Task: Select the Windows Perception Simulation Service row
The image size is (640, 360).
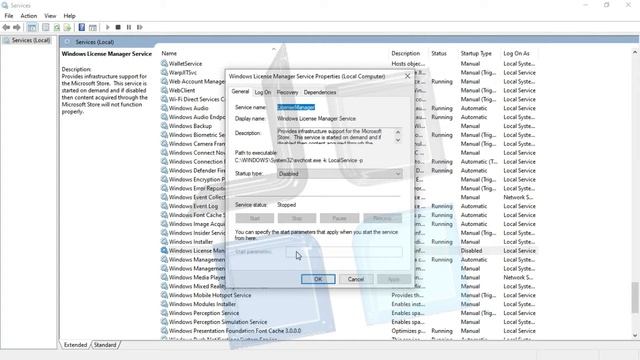Action: point(349,322)
